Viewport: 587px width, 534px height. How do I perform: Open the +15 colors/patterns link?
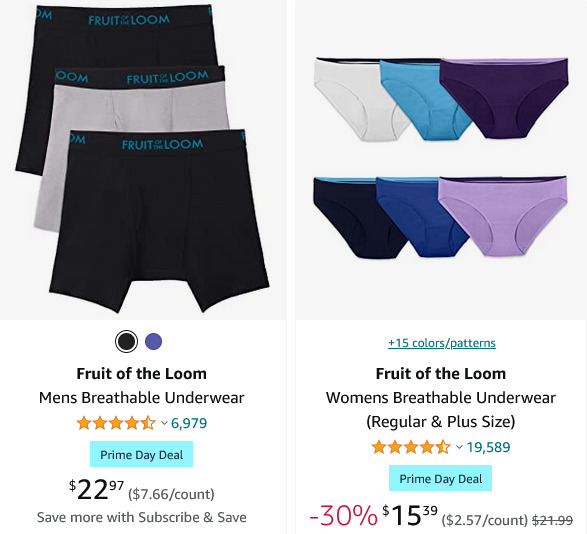[x=442, y=343]
